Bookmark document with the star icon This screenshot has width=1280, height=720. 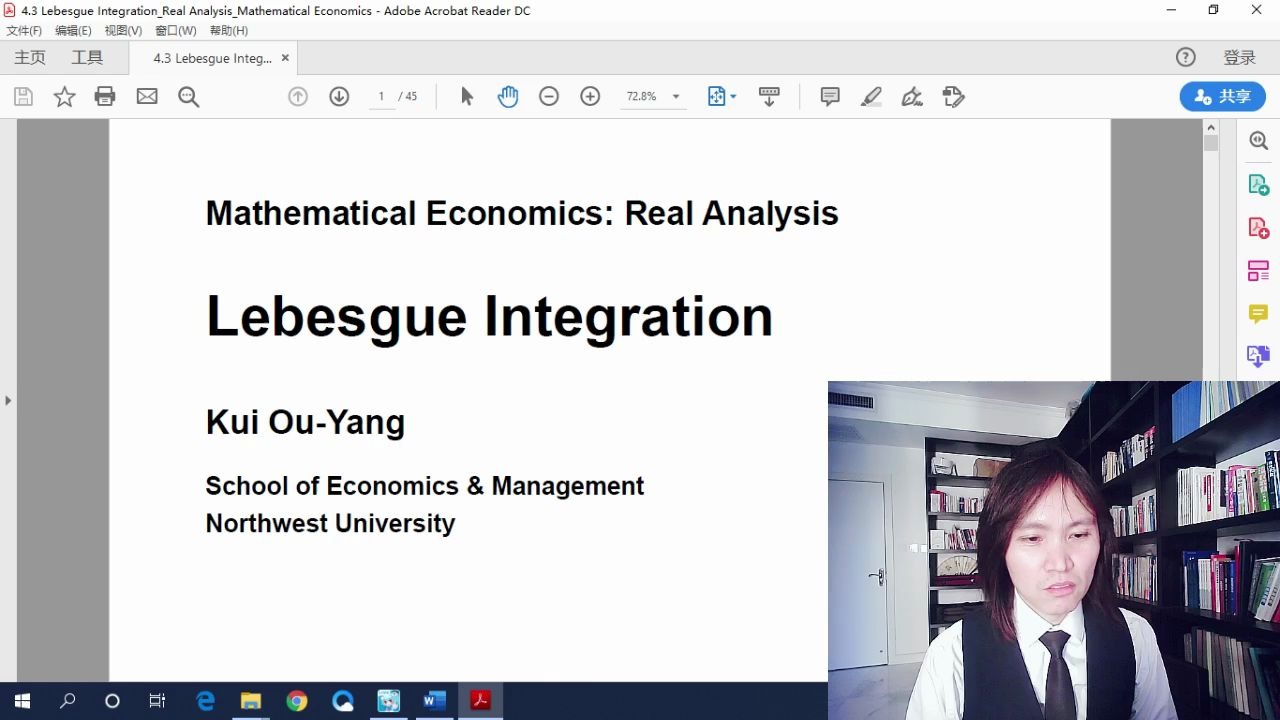pyautogui.click(x=64, y=97)
